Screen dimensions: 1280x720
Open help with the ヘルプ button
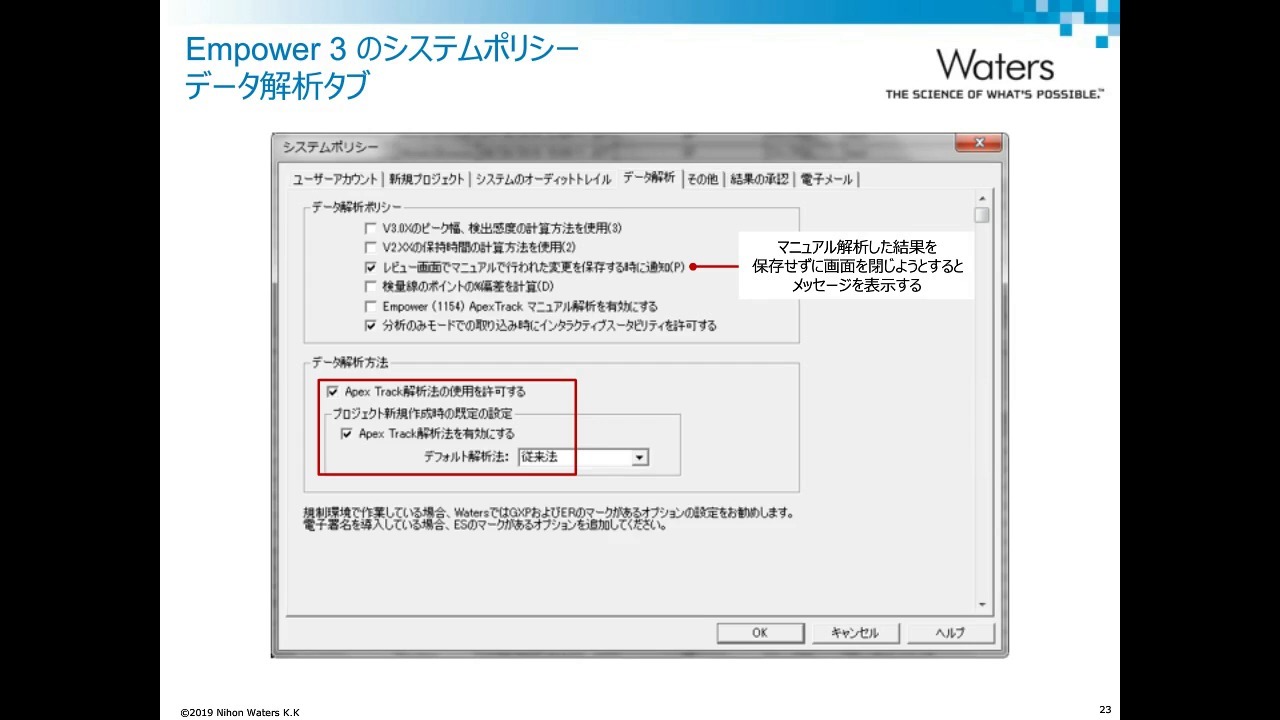pos(950,633)
